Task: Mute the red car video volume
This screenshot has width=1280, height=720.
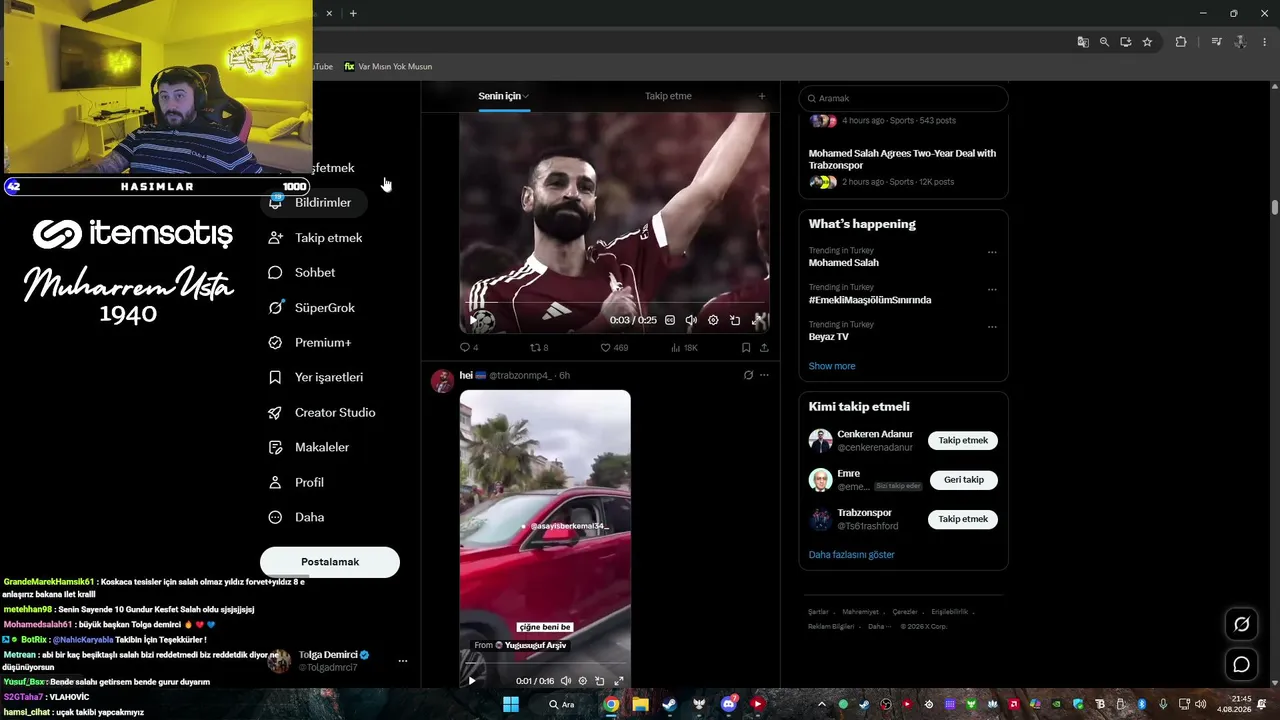Action: 566,681
